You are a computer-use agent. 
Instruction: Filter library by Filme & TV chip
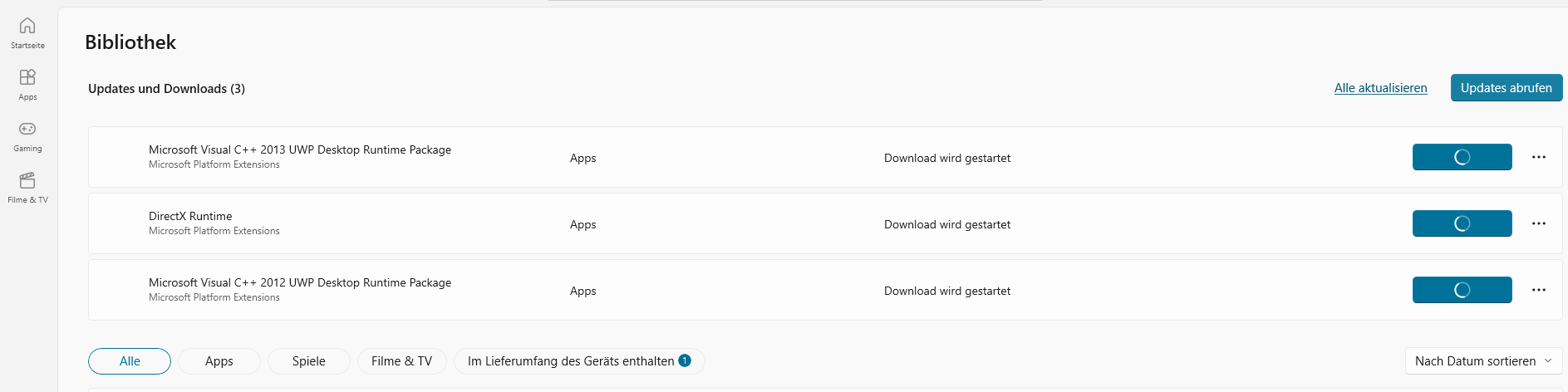[402, 361]
